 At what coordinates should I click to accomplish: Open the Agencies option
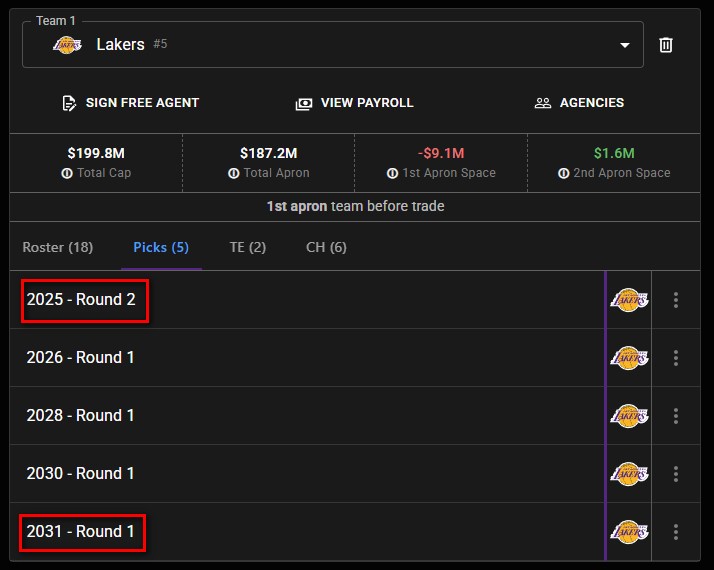click(x=579, y=103)
